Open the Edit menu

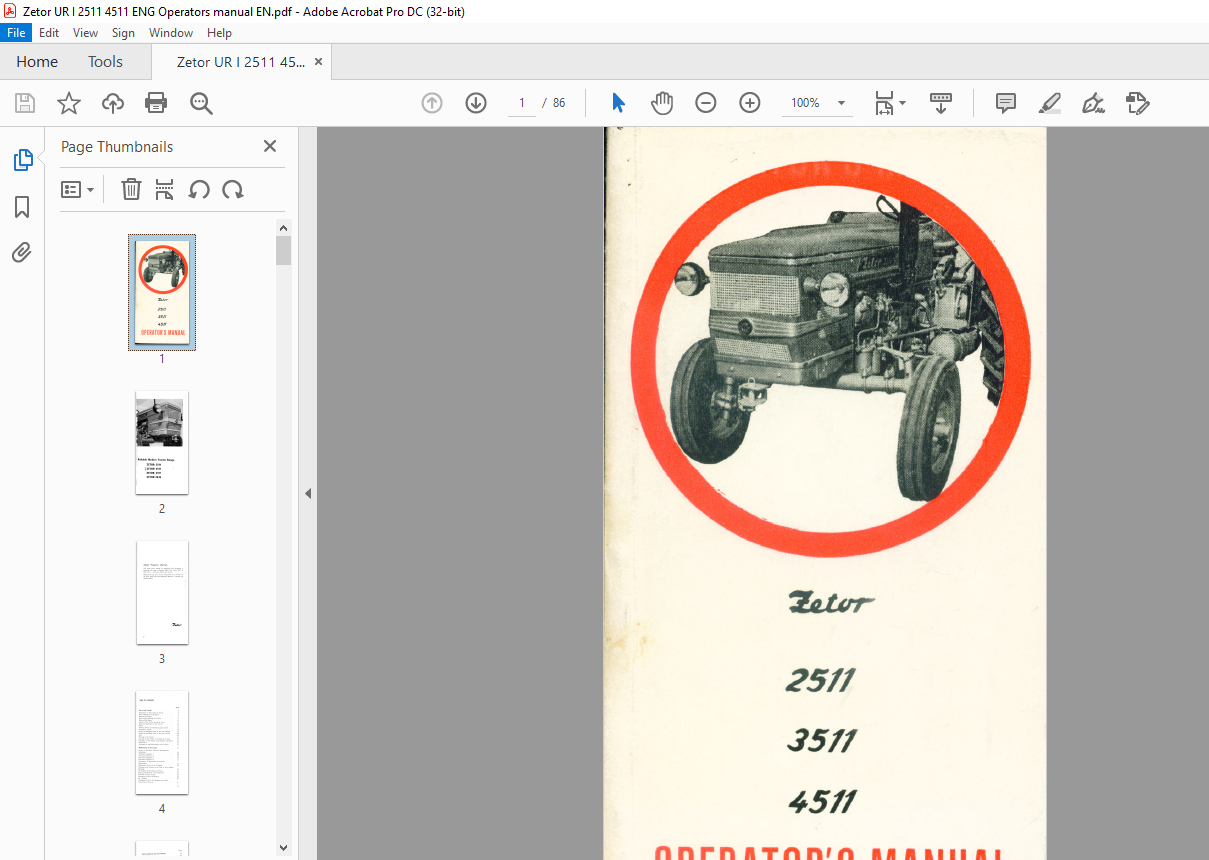(x=49, y=33)
